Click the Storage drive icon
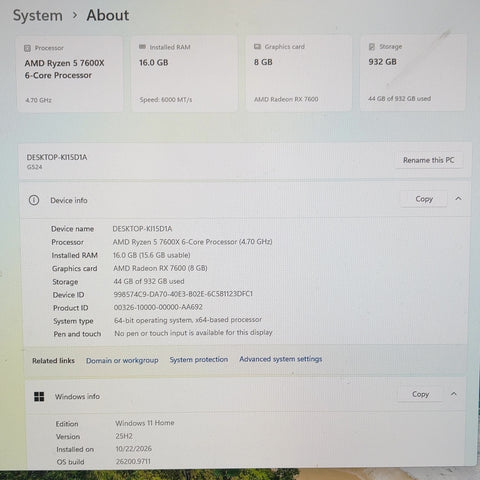480x480 pixels. coord(372,47)
